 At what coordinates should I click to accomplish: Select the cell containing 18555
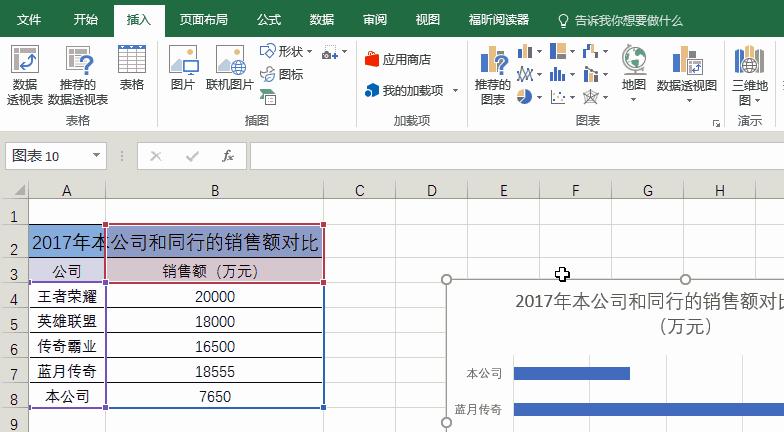pyautogui.click(x=214, y=371)
